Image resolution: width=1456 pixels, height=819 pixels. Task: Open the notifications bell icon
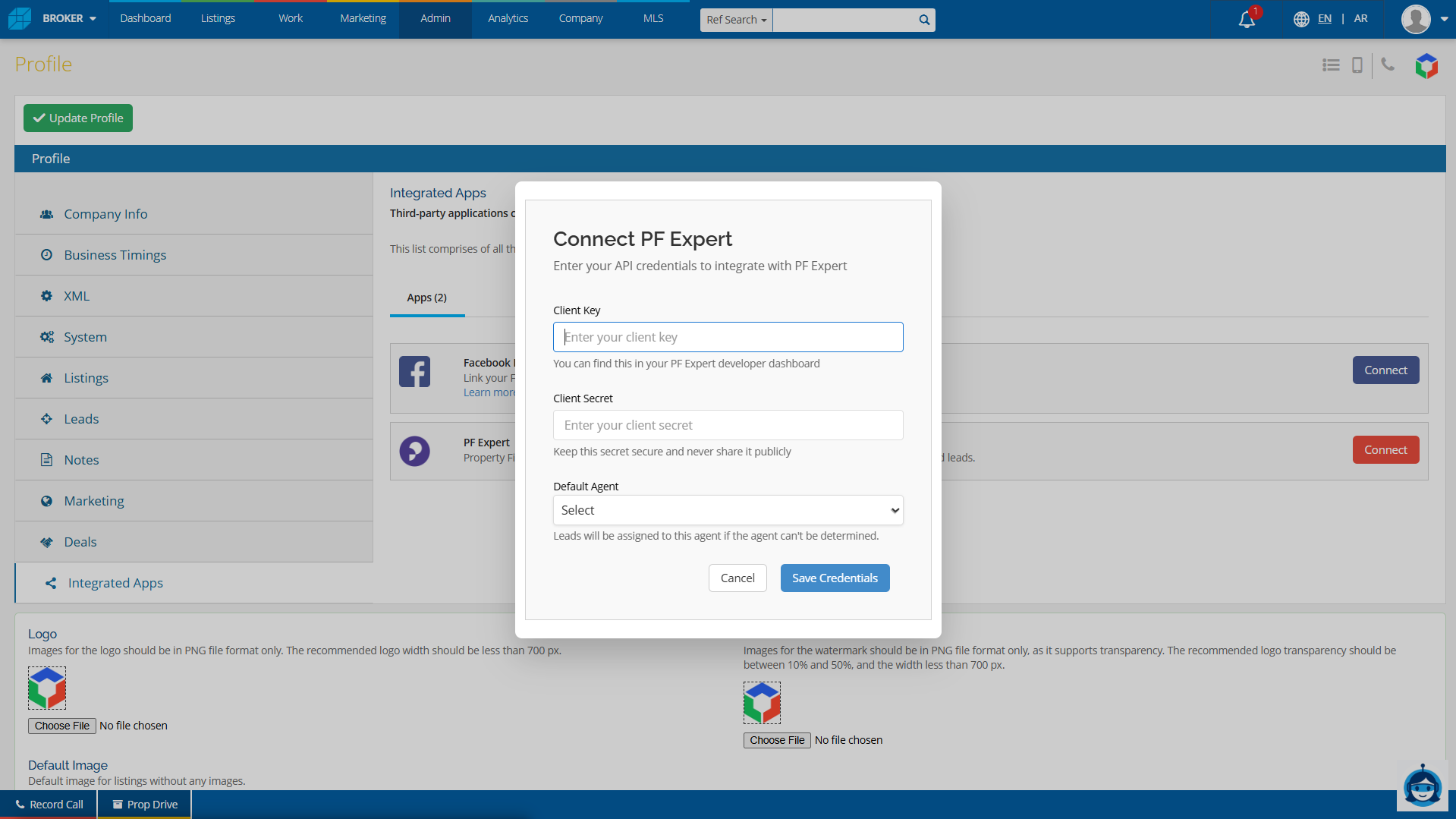click(x=1247, y=19)
